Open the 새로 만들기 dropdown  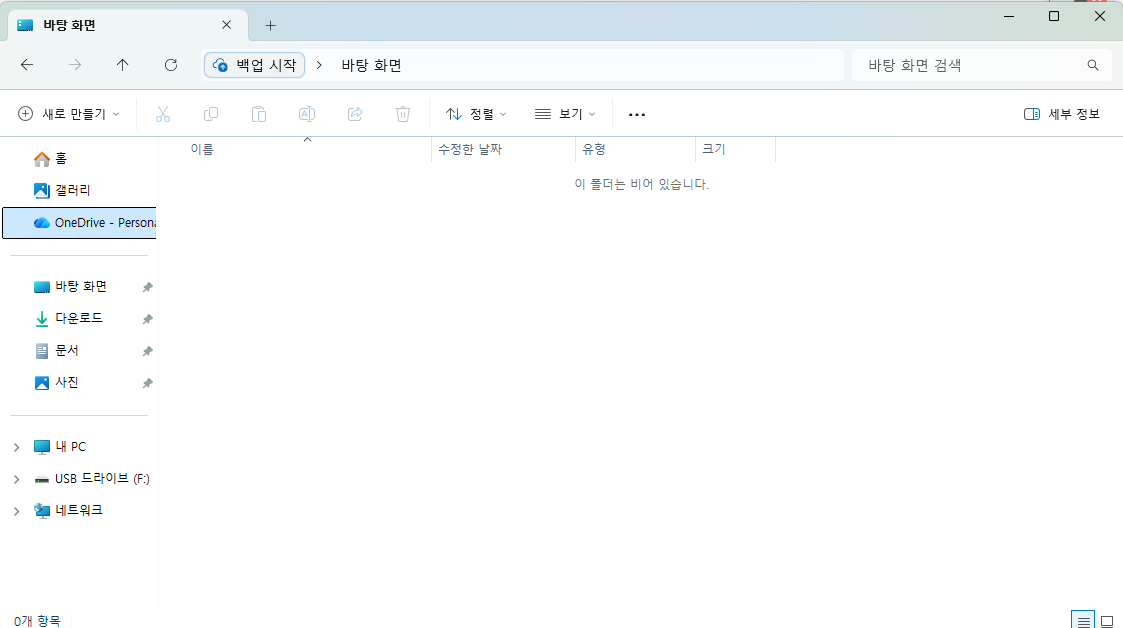point(69,114)
